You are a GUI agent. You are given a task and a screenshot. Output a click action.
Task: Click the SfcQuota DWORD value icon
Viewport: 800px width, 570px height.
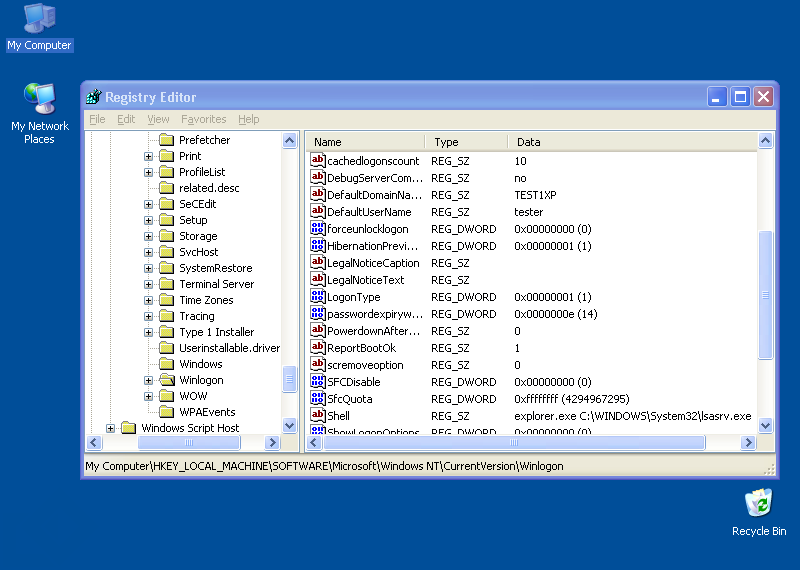coord(317,399)
